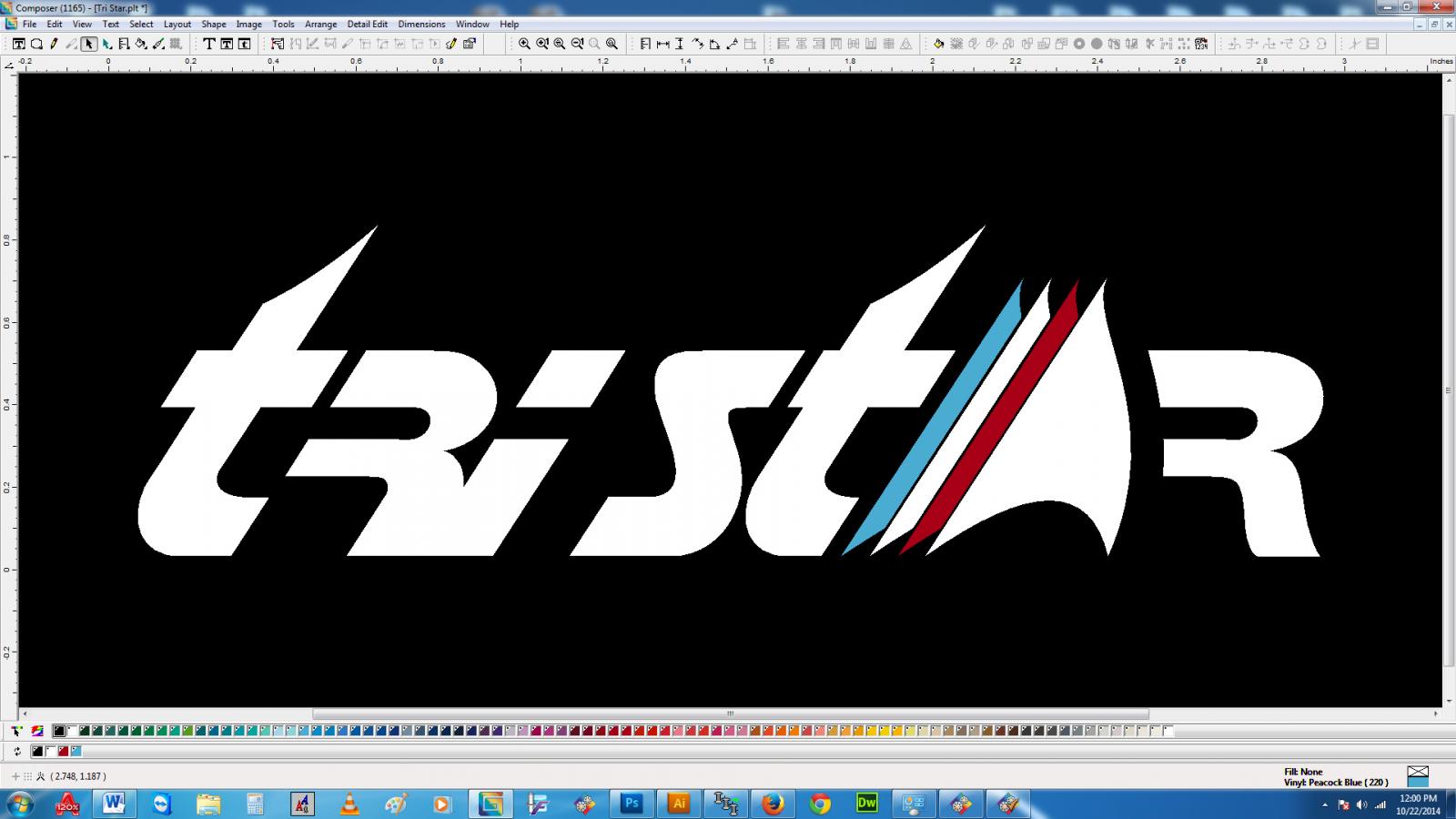Pick the black swatch in vinyl palette

59,731
